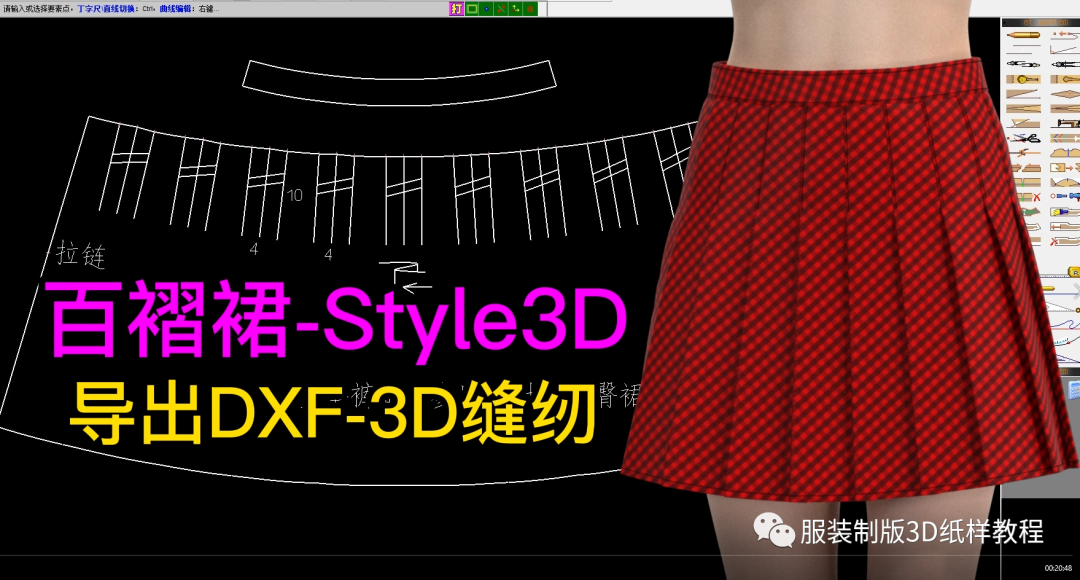Select the pattern piece with green point icon
Screen dimensions: 1080x580
[1026, 183]
